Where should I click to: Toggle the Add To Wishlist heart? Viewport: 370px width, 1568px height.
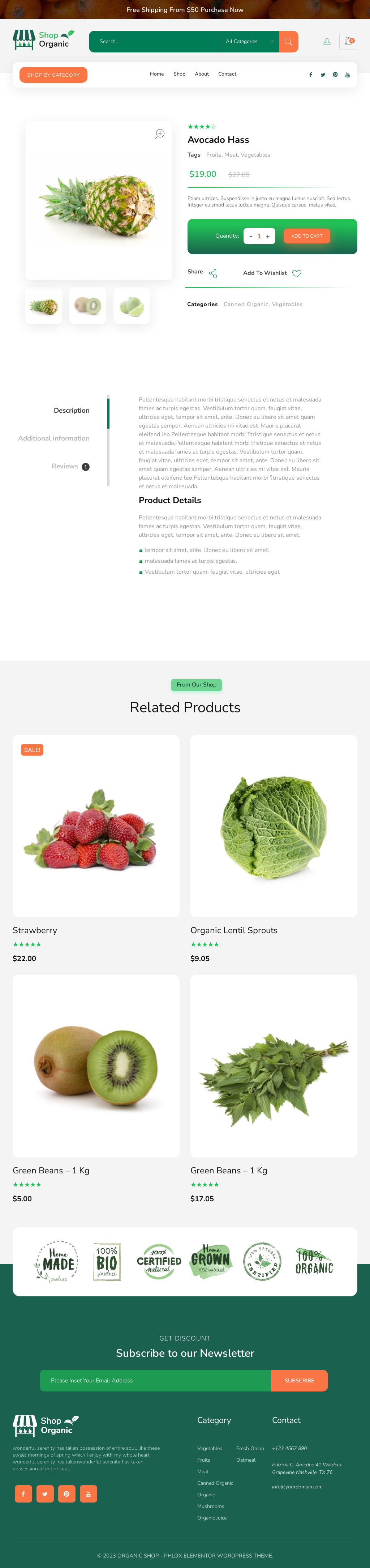[x=297, y=273]
